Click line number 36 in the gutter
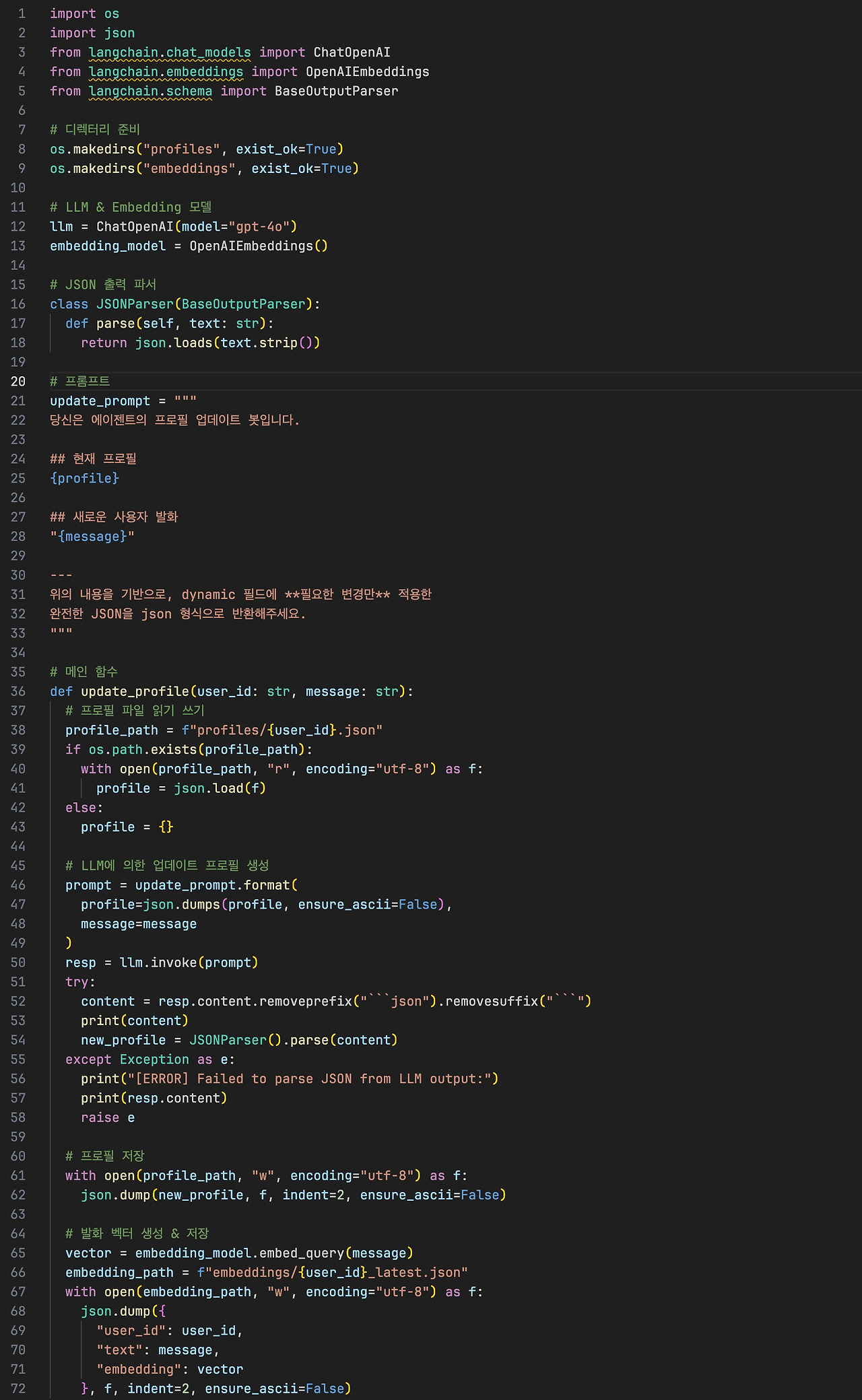This screenshot has width=862, height=1400. coord(18,691)
